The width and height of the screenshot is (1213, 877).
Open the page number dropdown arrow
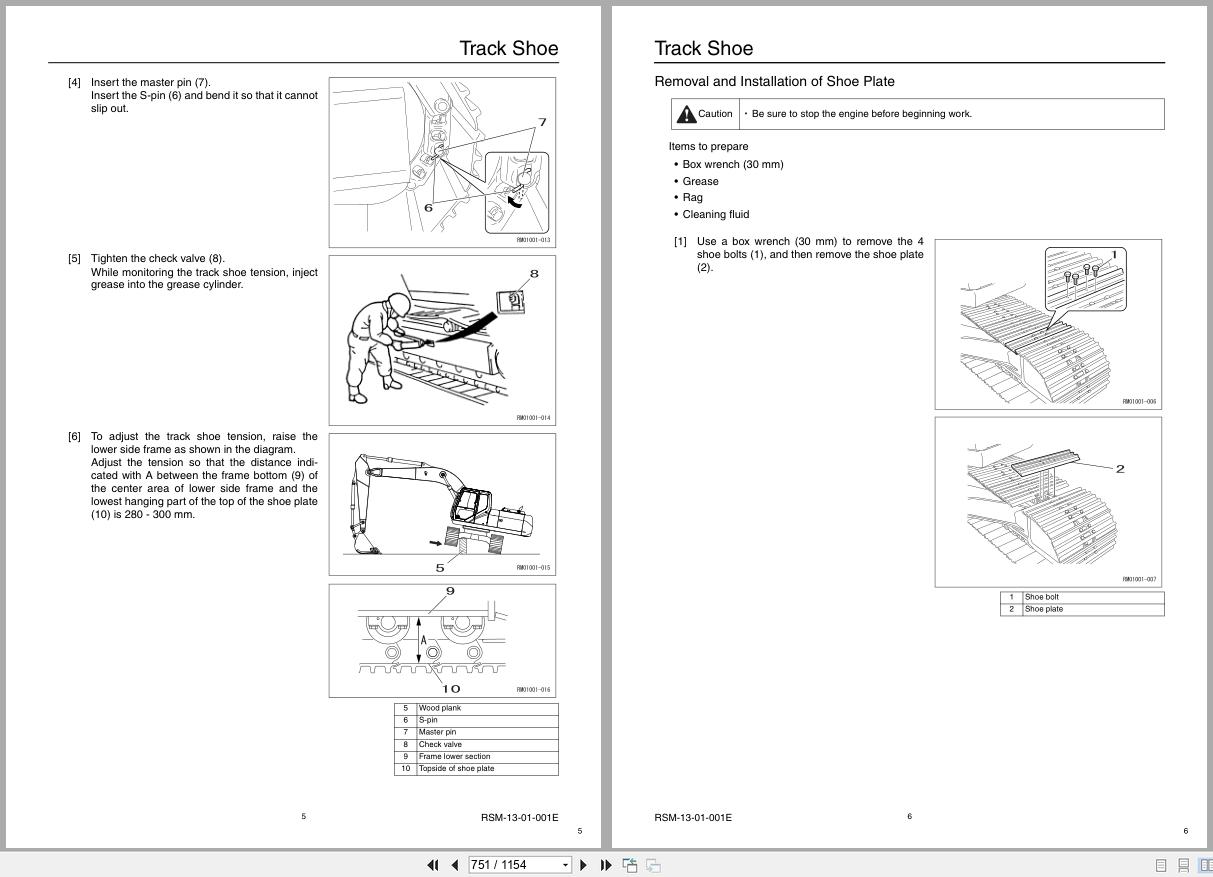point(565,865)
